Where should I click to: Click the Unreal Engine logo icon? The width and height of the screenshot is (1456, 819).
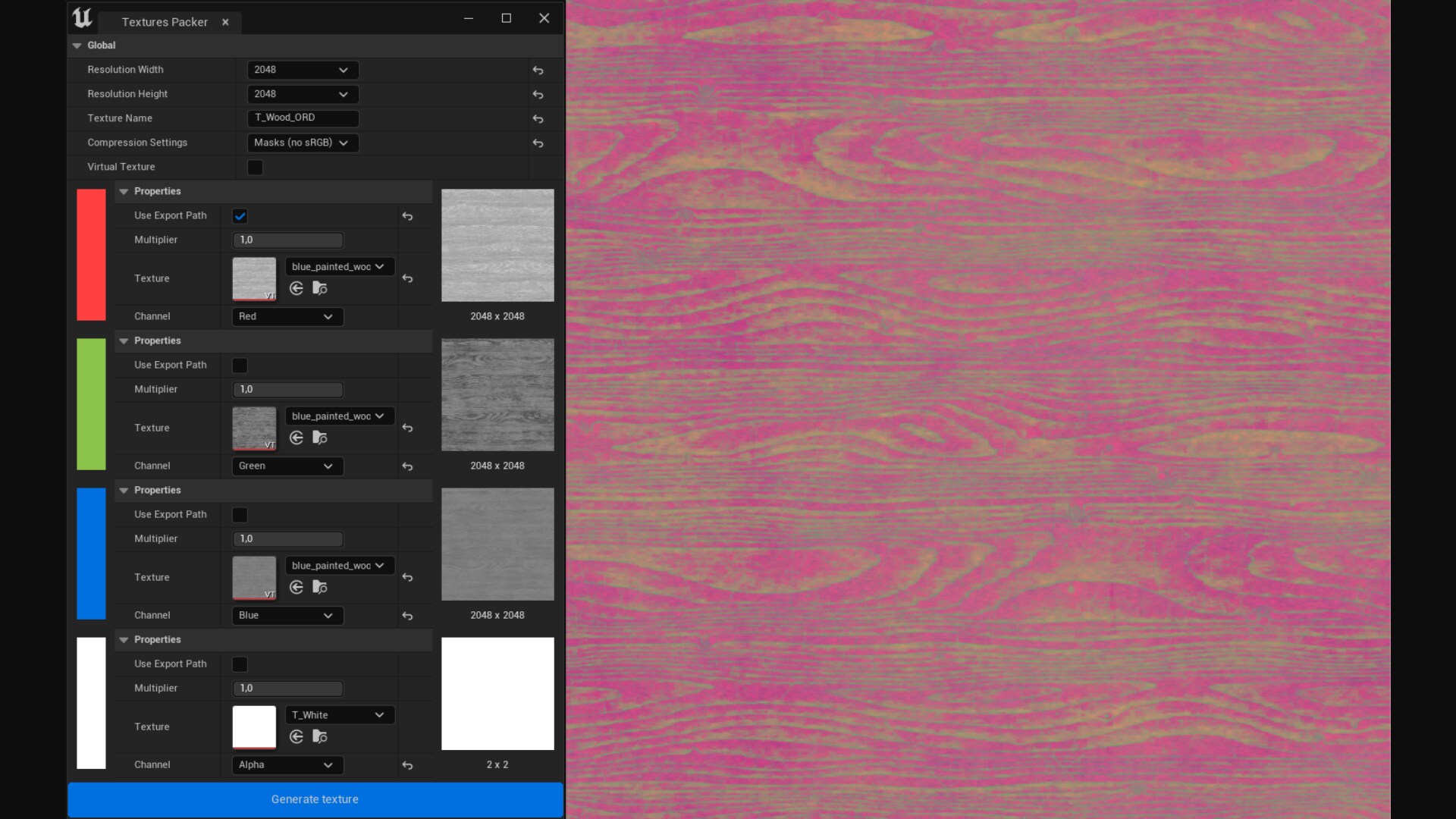(81, 17)
